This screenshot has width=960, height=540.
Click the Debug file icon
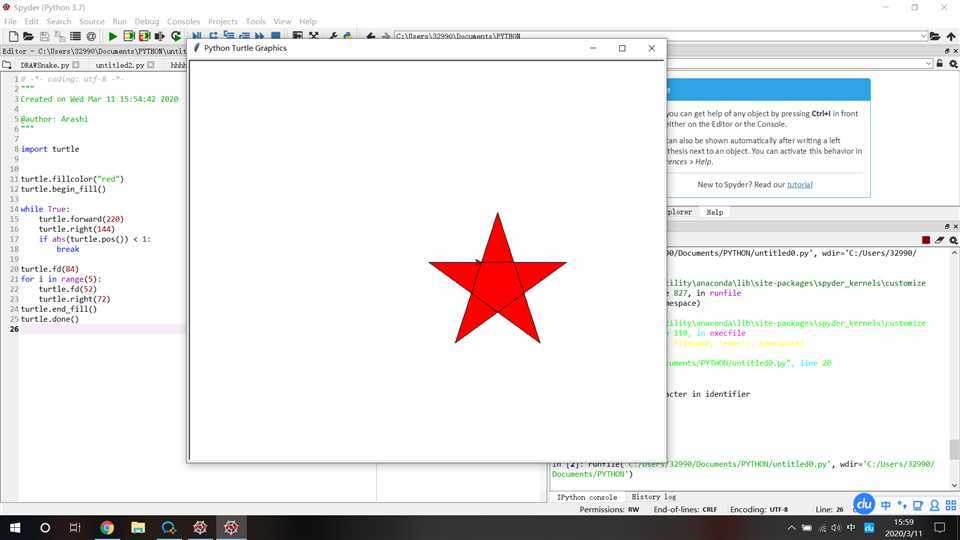pyautogui.click(x=197, y=37)
